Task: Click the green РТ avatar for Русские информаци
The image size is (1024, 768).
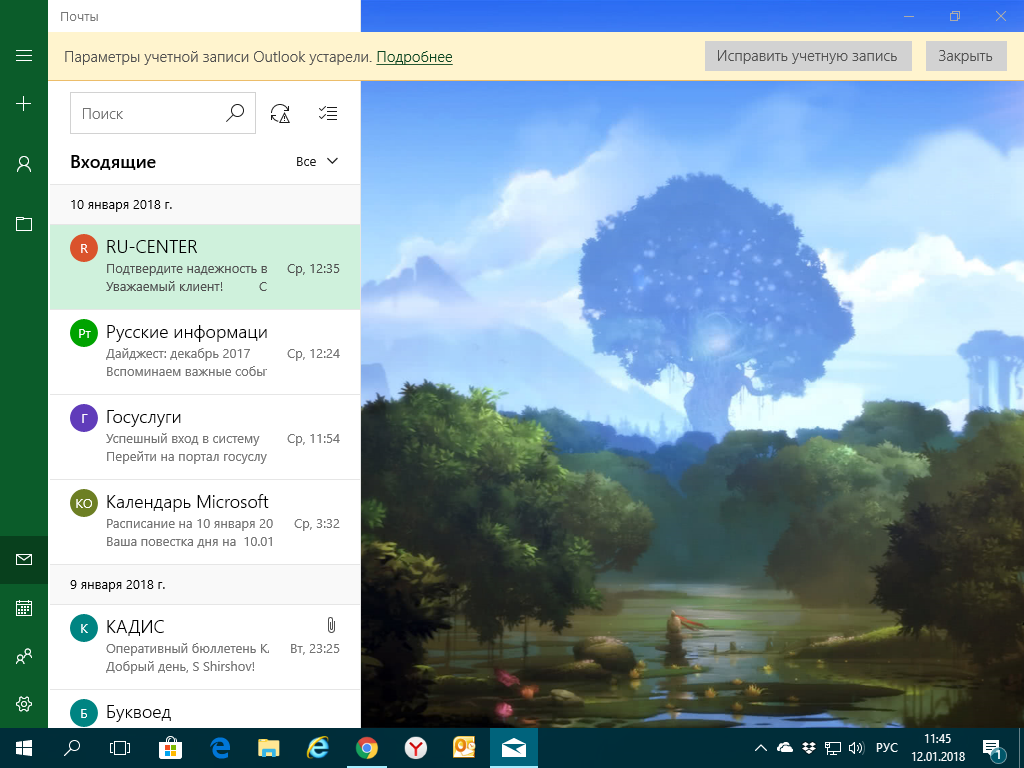Action: click(x=84, y=333)
